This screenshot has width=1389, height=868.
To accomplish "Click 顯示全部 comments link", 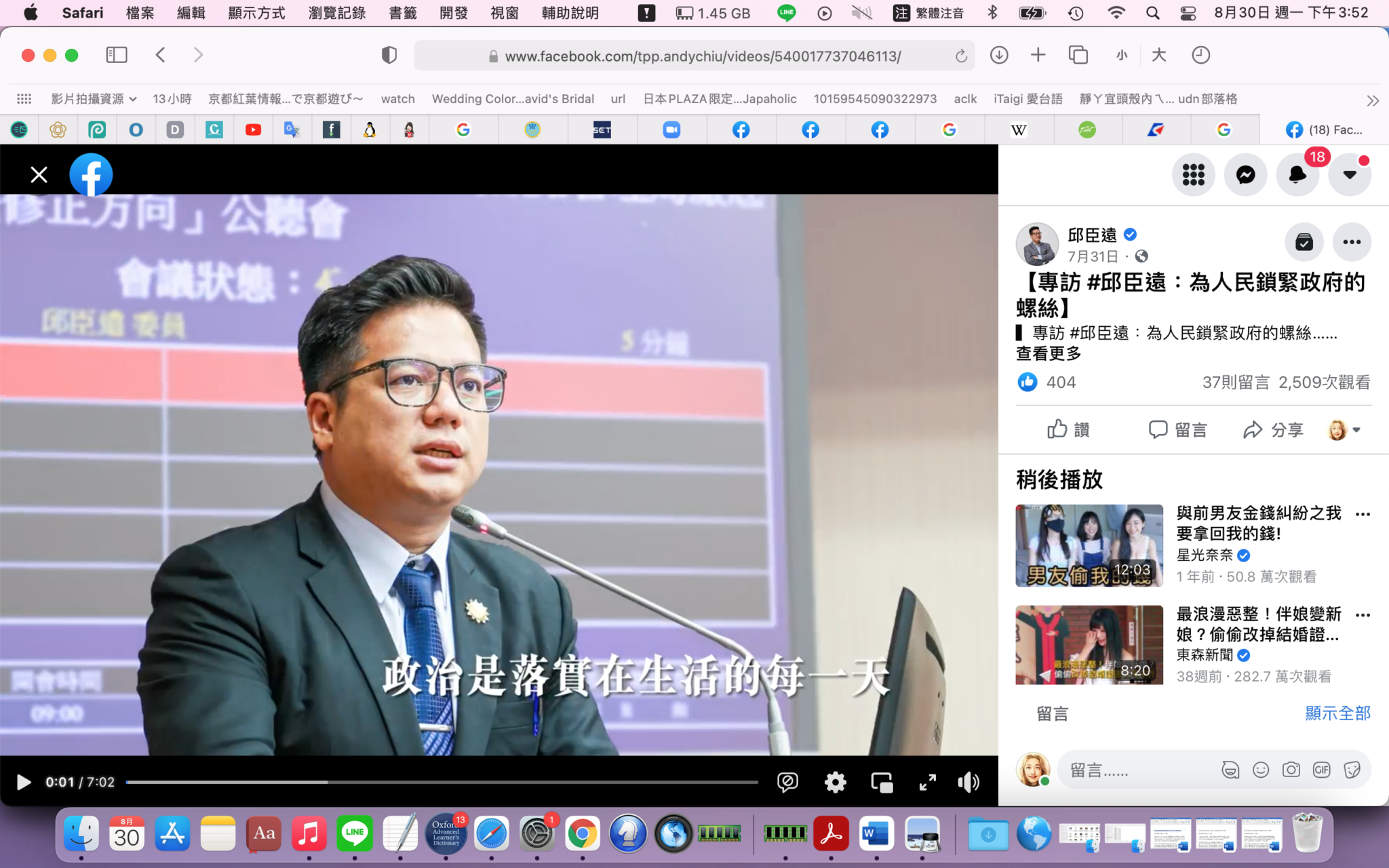I will point(1337,713).
